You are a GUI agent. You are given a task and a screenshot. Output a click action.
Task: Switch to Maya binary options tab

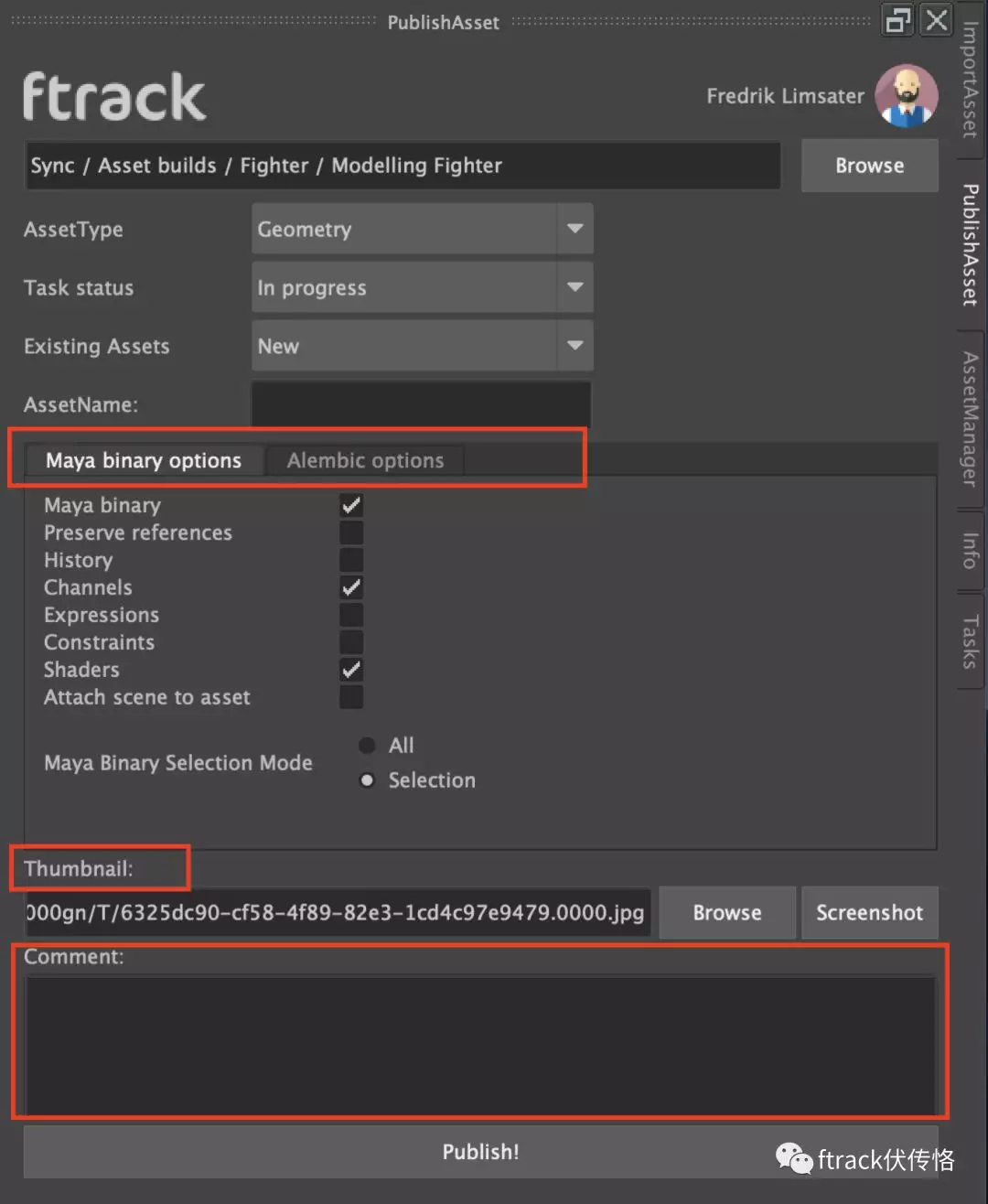[144, 460]
